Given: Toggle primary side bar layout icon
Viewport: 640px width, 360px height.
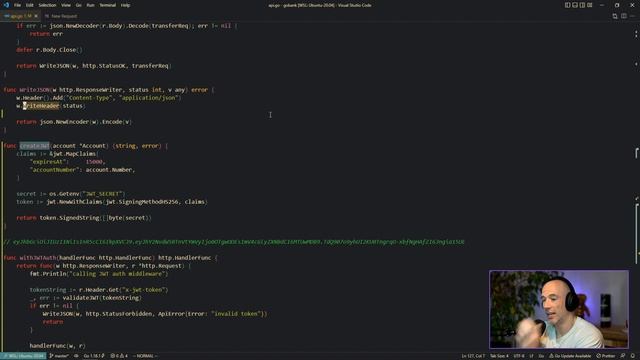Looking at the screenshot, I should click(567, 5).
